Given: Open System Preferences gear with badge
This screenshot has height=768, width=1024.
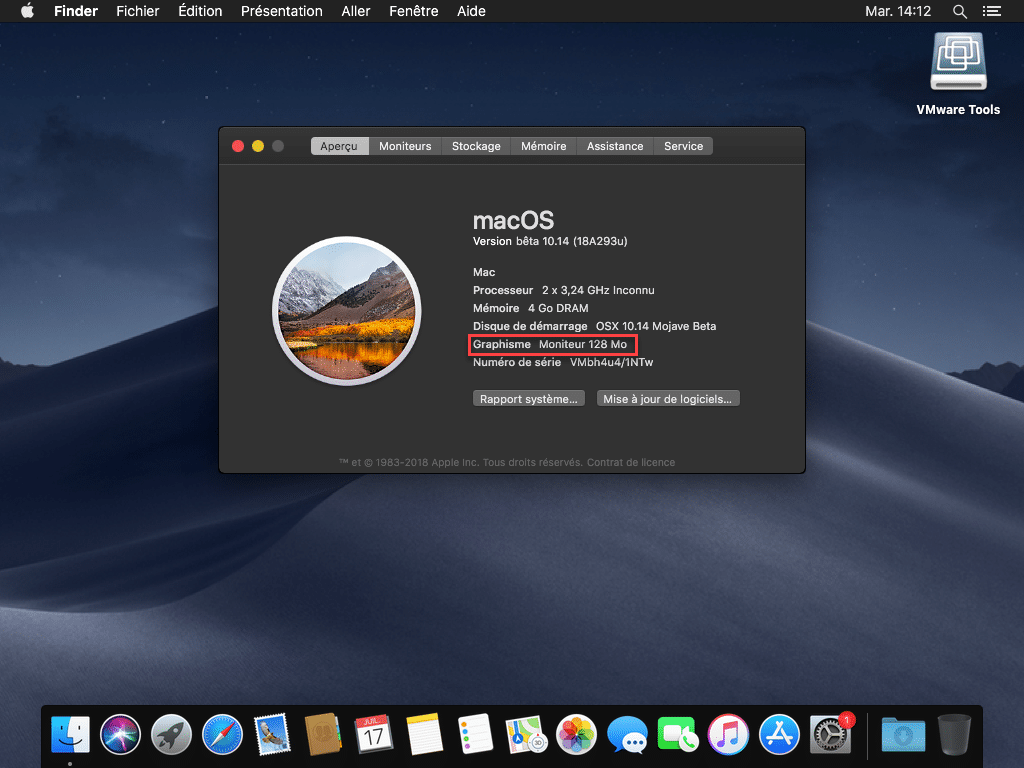Looking at the screenshot, I should click(830, 734).
